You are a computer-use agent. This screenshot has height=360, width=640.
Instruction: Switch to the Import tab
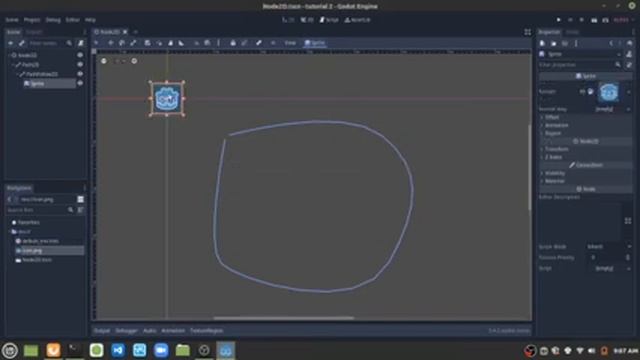34,32
